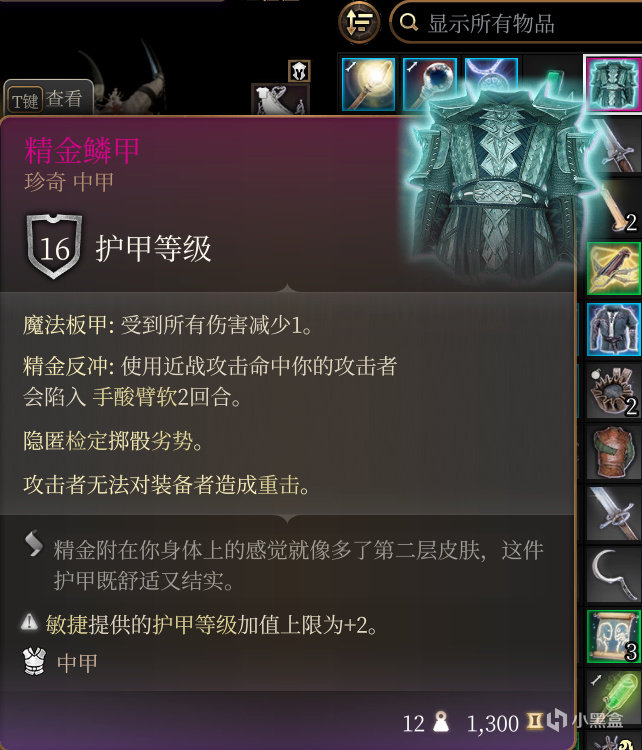This screenshot has width=642, height=750.
Task: Select the spiked bomb item stack
Action: tap(614, 391)
